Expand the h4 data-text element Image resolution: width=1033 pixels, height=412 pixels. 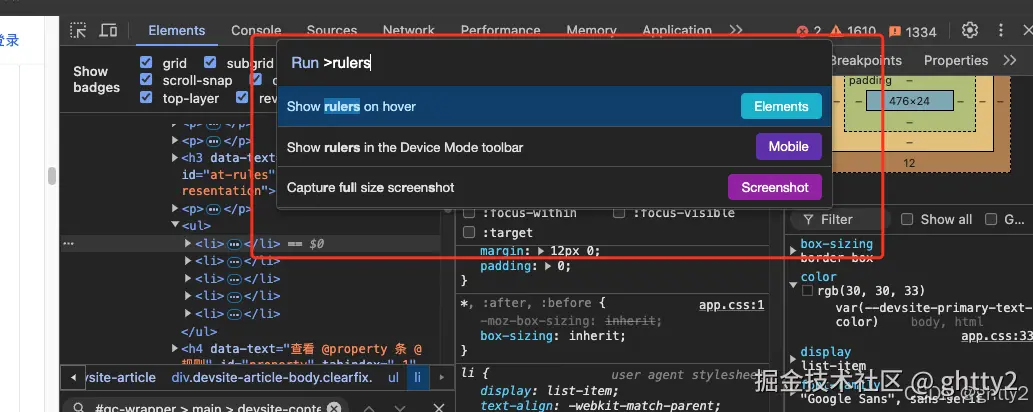[175, 348]
